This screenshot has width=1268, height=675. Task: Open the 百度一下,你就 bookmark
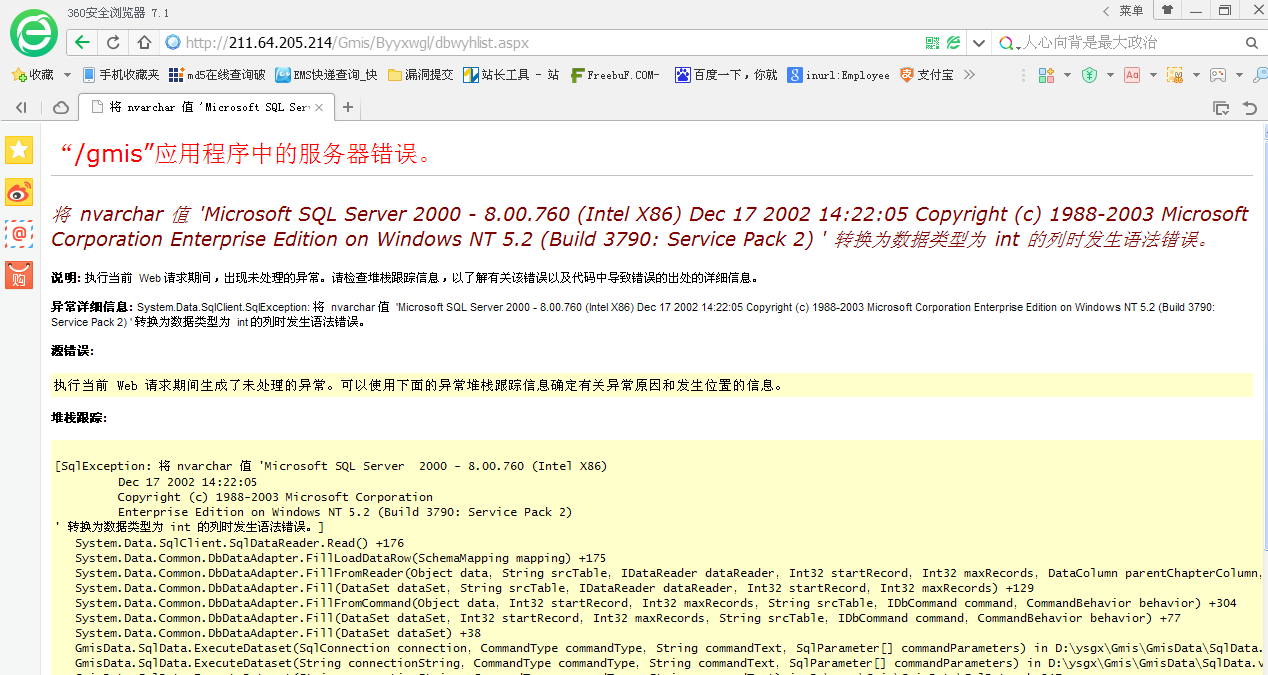pyautogui.click(x=726, y=75)
